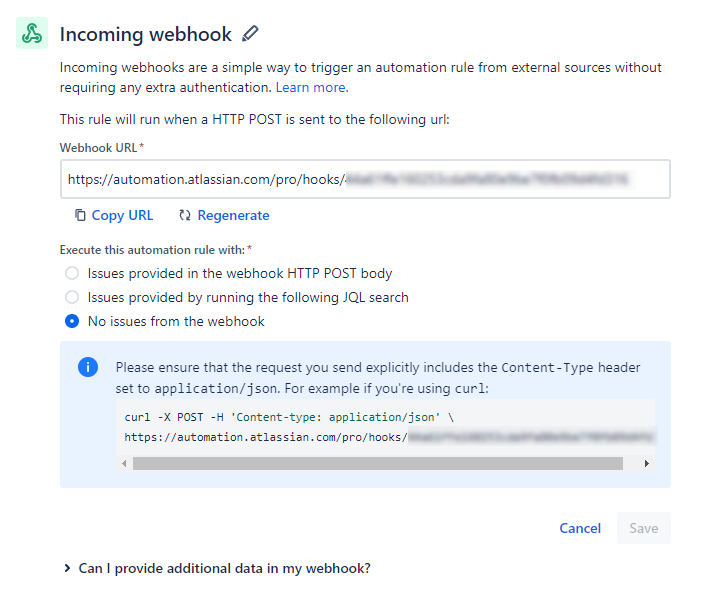Click the pencil edit icon beside the title
Image resolution: width=713 pixels, height=597 pixels.
click(250, 34)
